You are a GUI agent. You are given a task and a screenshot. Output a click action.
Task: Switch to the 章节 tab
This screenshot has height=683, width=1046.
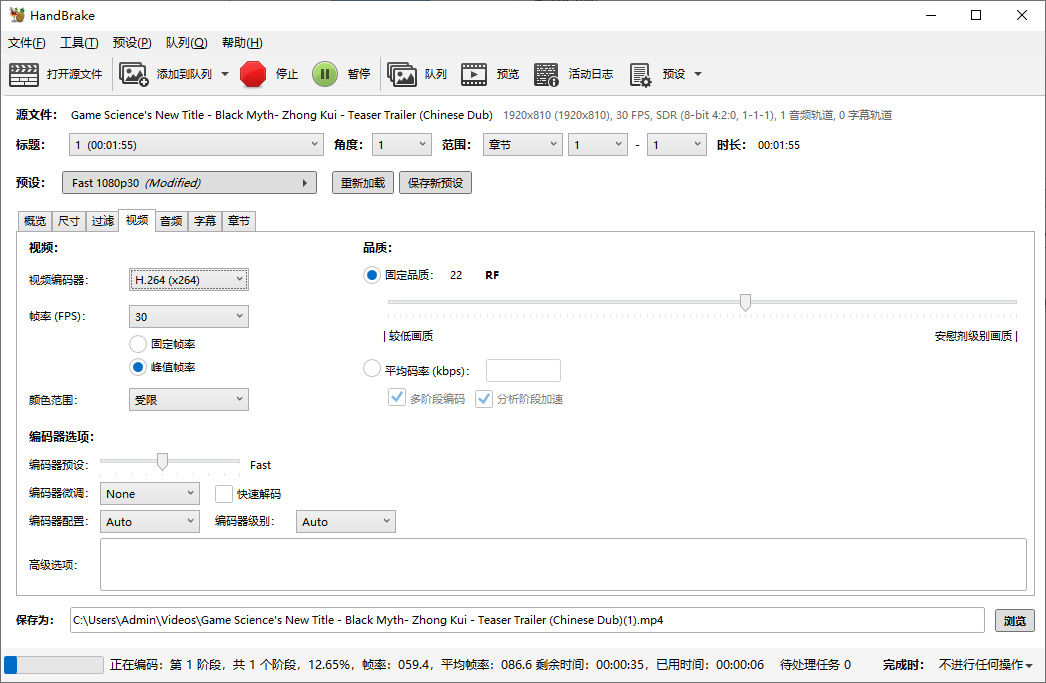[x=239, y=221]
